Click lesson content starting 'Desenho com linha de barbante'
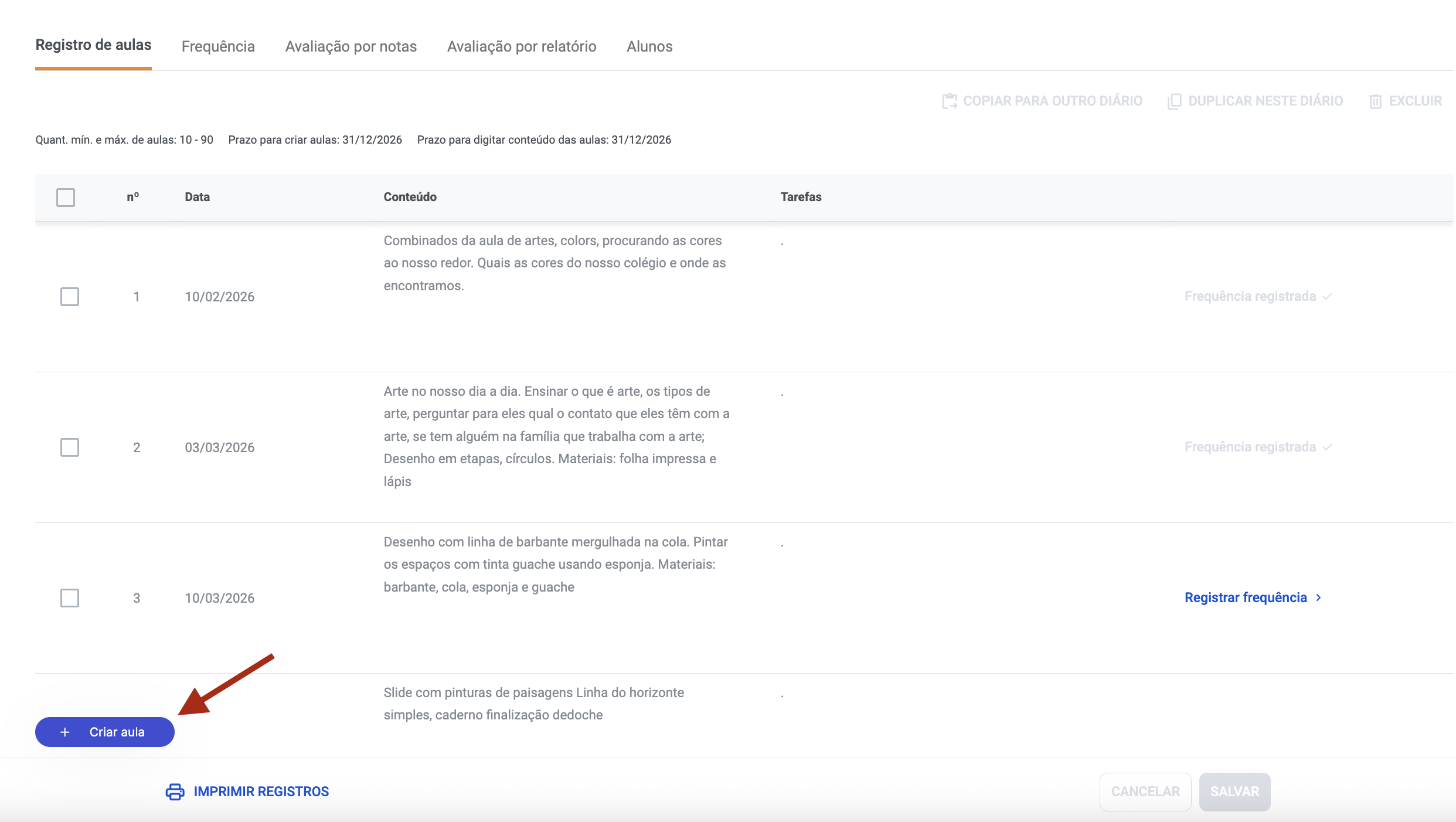 pyautogui.click(x=556, y=565)
